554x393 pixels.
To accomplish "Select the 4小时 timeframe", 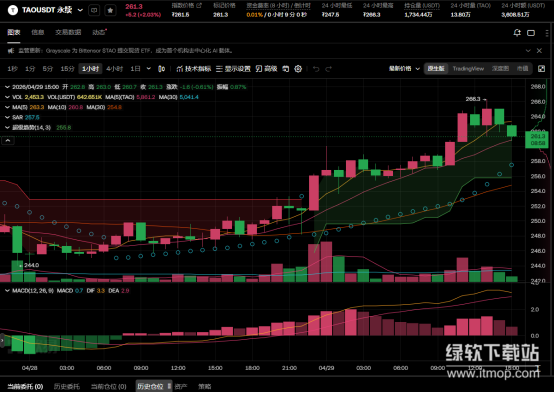I will [x=114, y=69].
